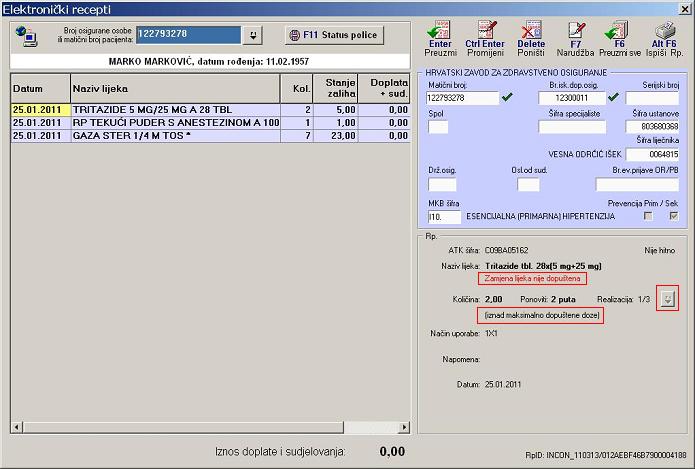Image resolution: width=695 pixels, height=469 pixels.
Task: Click the Naziv lijeka column header
Action: coord(175,89)
